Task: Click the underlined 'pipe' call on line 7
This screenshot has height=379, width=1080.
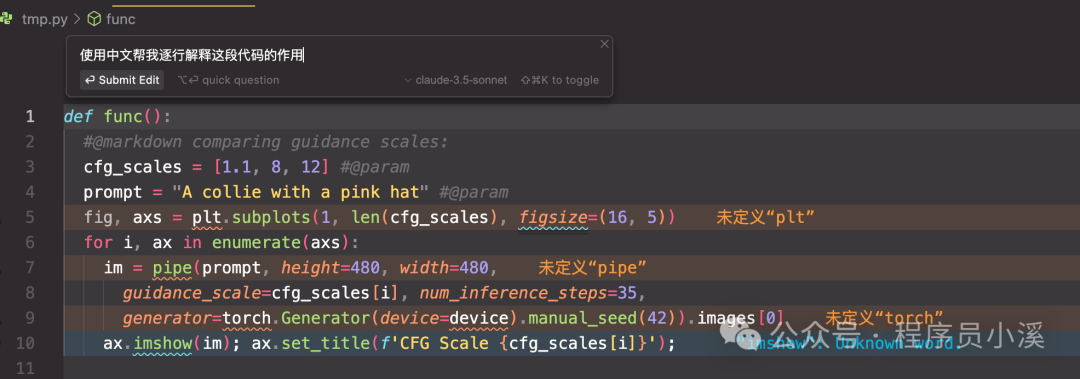Action: click(172, 268)
